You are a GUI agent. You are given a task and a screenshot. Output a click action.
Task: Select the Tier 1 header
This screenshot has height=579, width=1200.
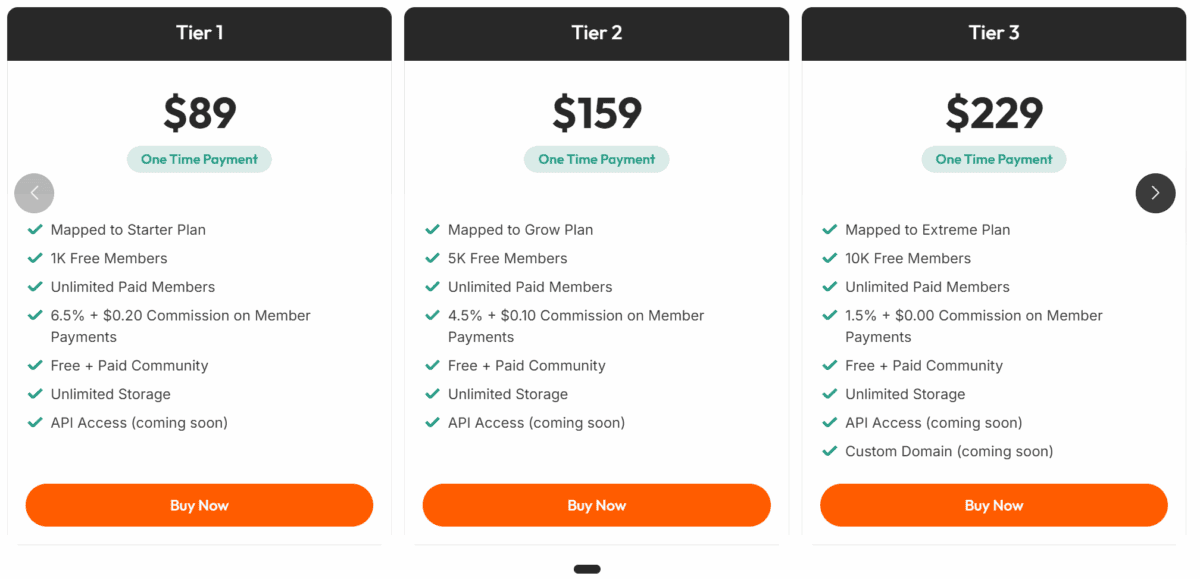pyautogui.click(x=199, y=33)
